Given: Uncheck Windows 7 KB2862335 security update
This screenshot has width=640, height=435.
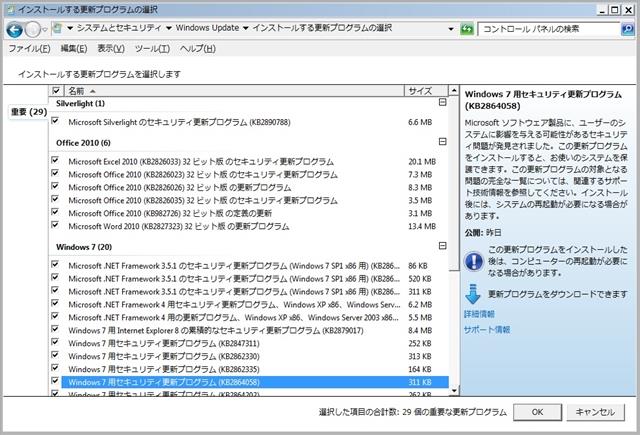Looking at the screenshot, I should (55, 368).
